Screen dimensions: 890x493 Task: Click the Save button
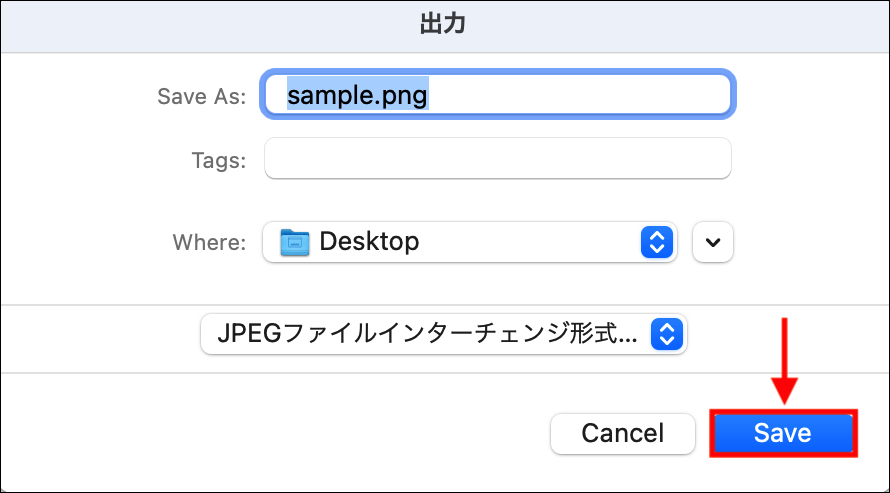783,433
